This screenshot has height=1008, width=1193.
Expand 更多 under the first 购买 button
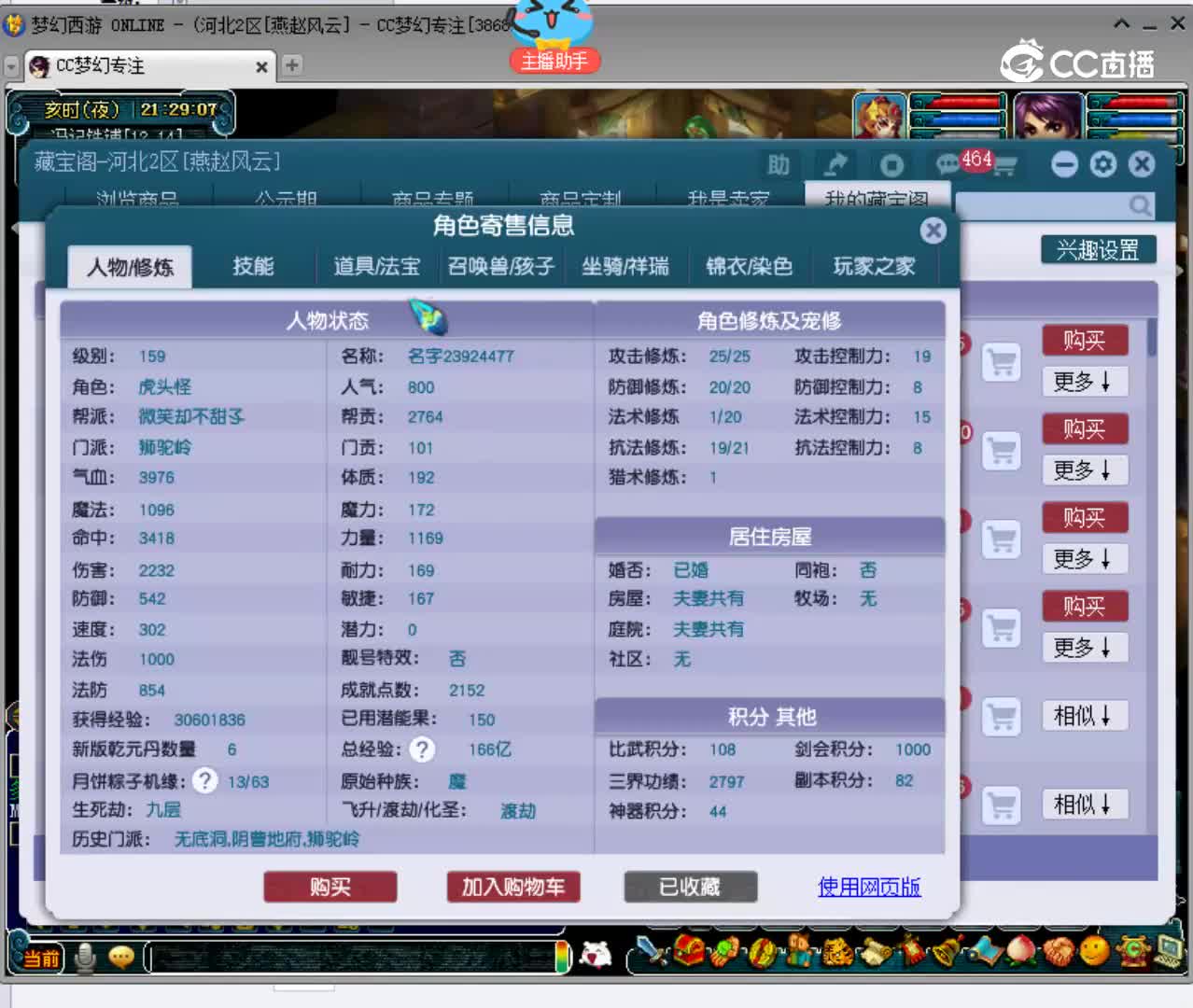tap(1085, 382)
